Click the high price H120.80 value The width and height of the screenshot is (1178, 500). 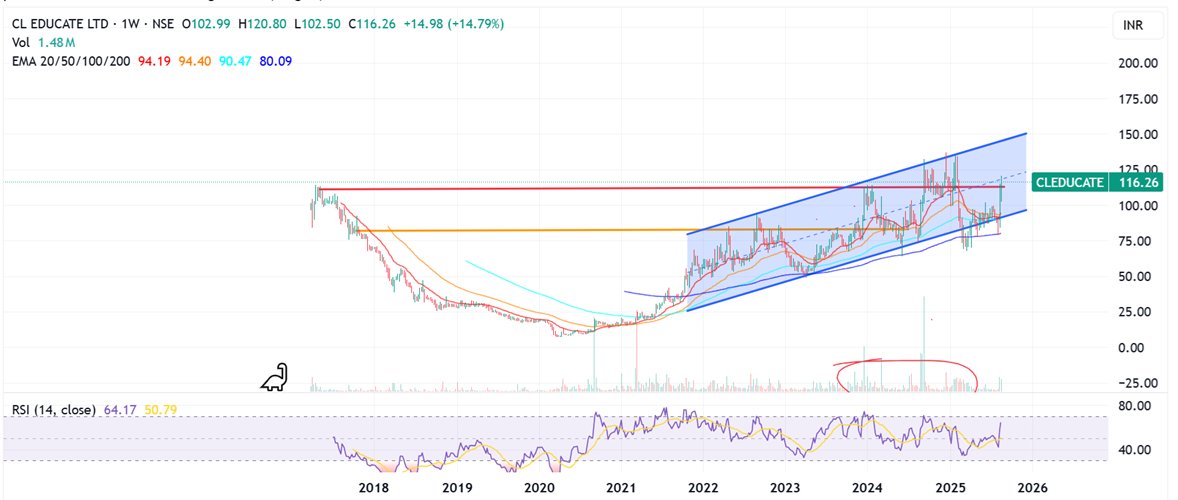tap(262, 24)
